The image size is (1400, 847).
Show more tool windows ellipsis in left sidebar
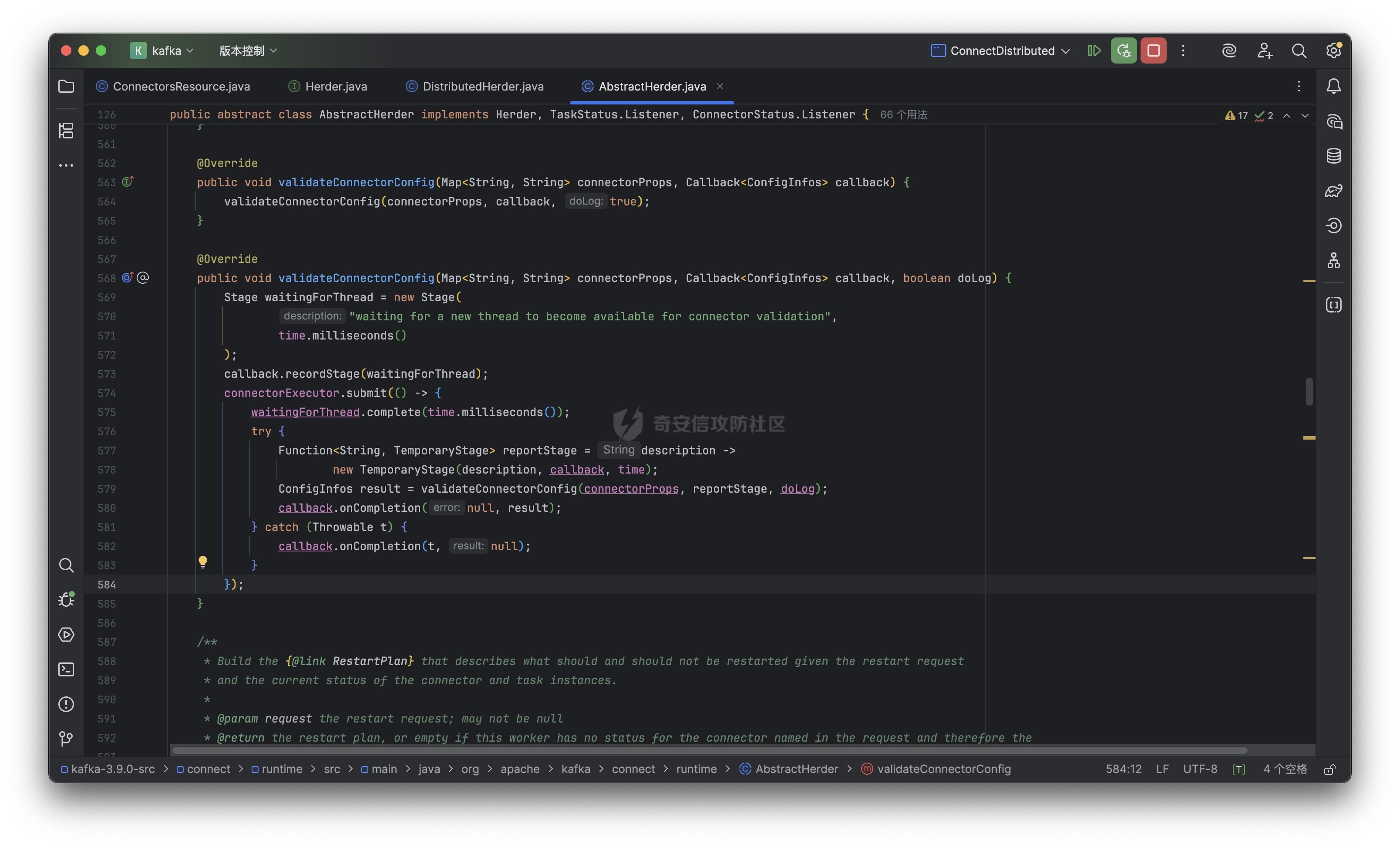click(x=67, y=165)
